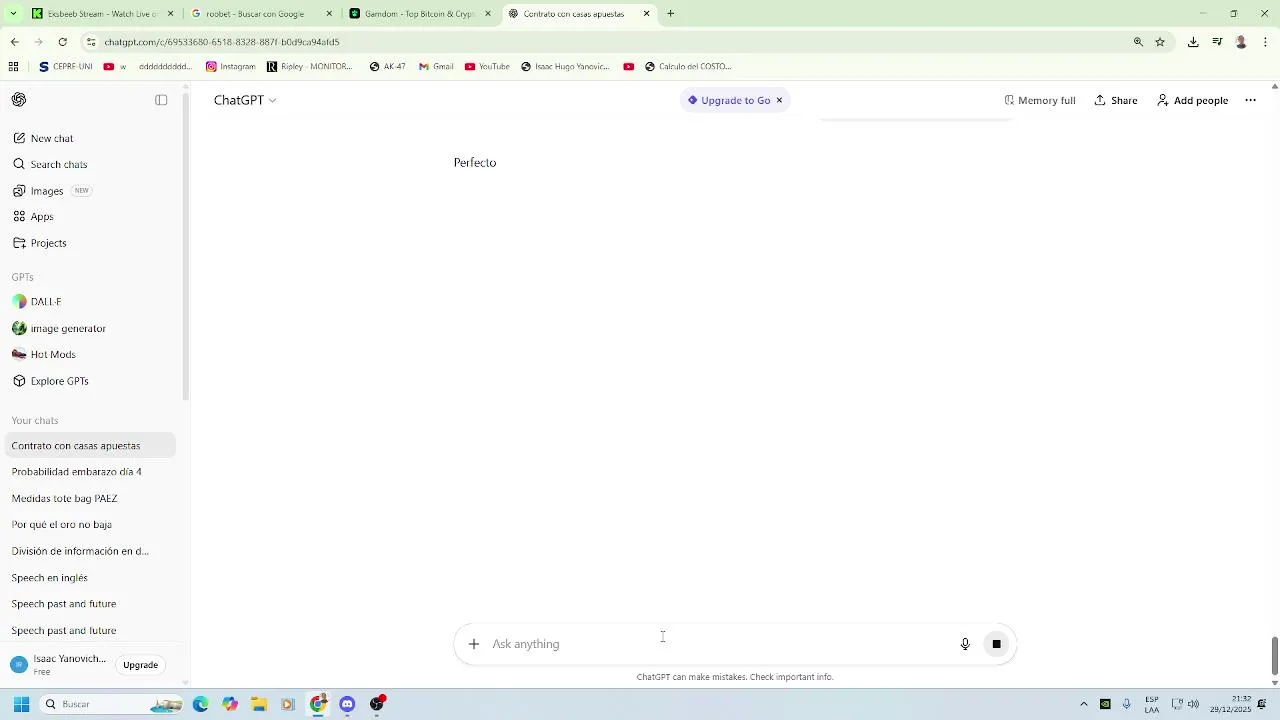This screenshot has width=1280, height=720.
Task: Open Microsoft Edge from taskbar
Action: tap(200, 704)
